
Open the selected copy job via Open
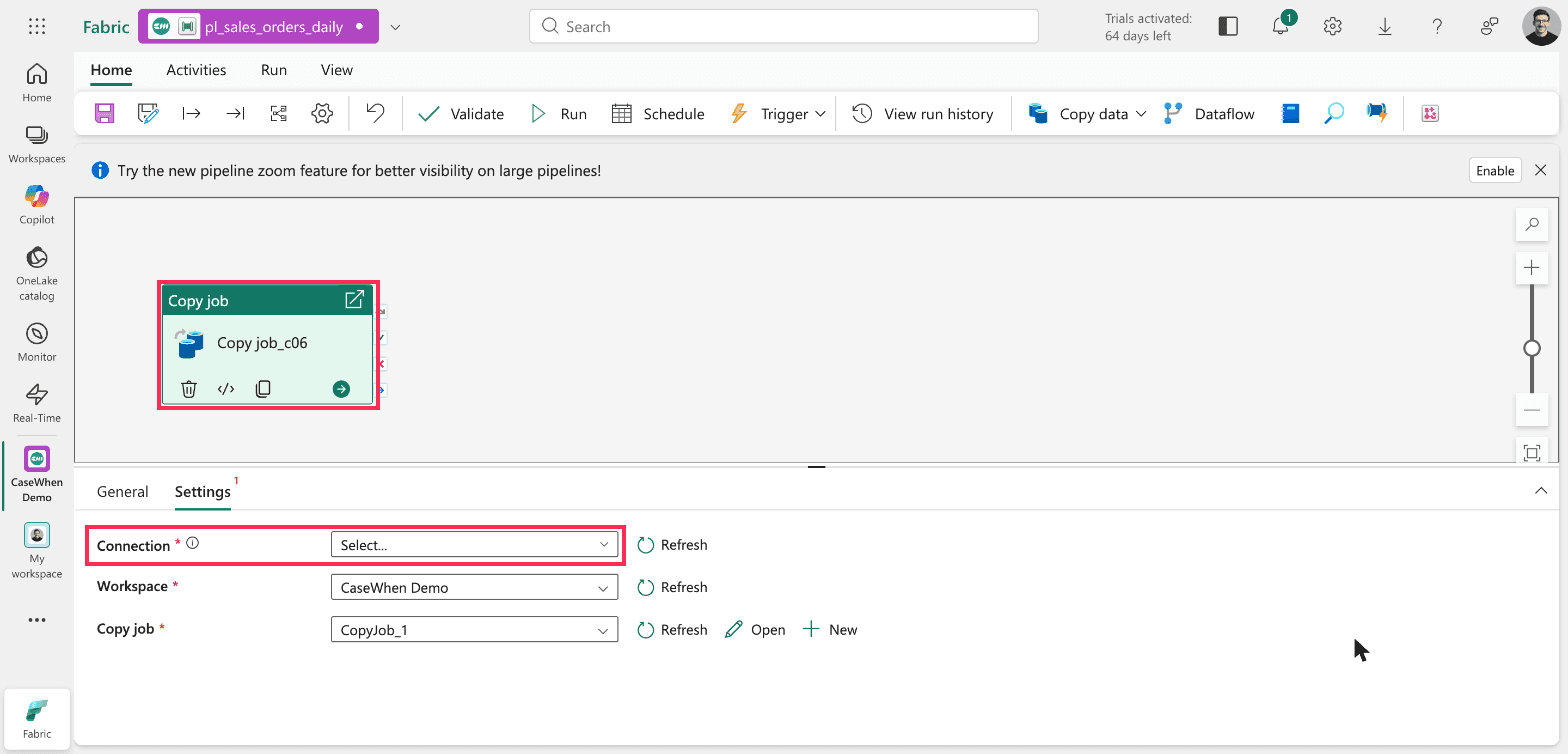755,630
